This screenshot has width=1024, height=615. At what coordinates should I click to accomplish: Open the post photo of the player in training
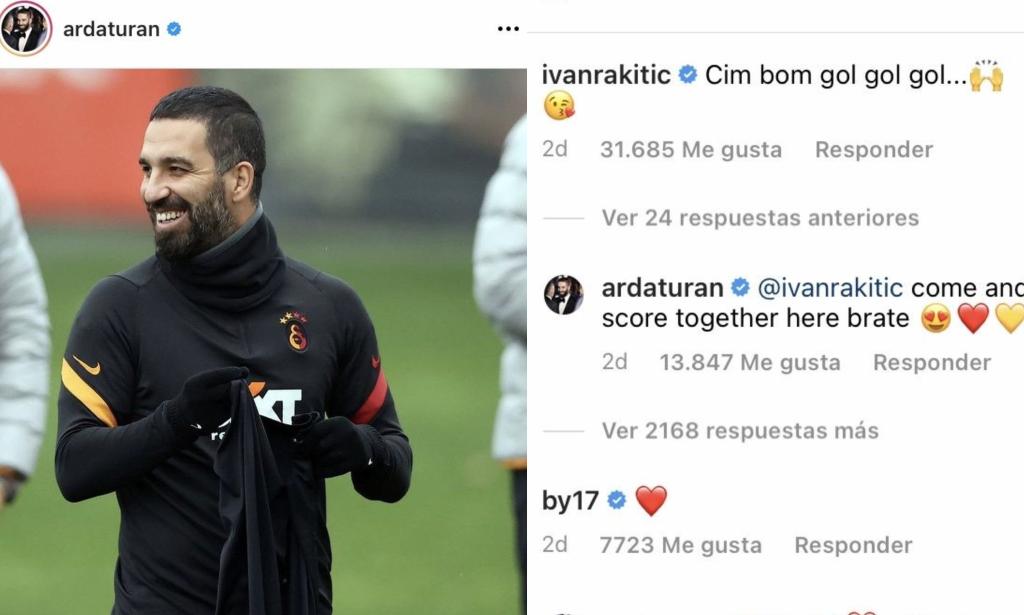[263, 341]
